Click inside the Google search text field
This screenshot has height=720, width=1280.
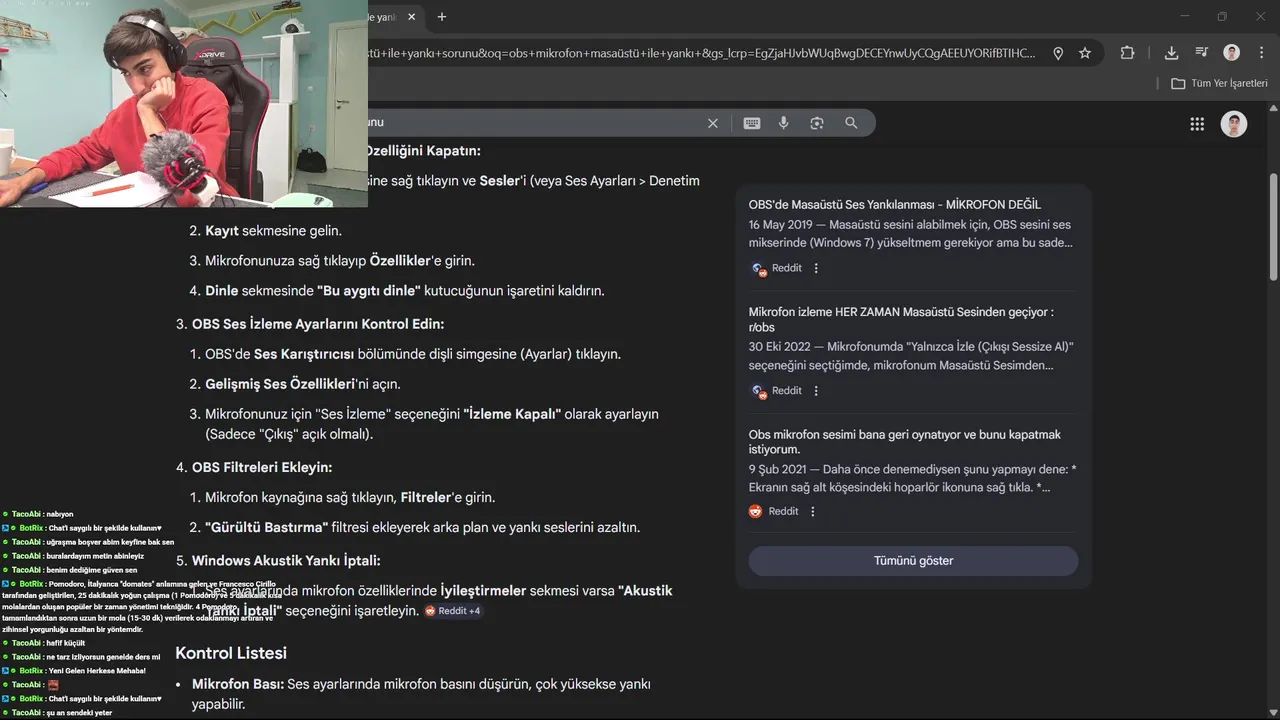point(533,123)
